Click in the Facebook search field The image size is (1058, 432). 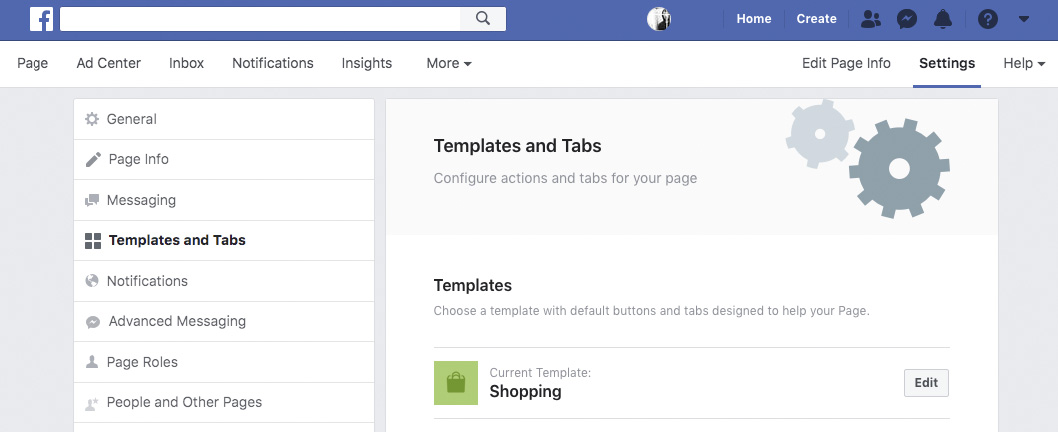260,19
